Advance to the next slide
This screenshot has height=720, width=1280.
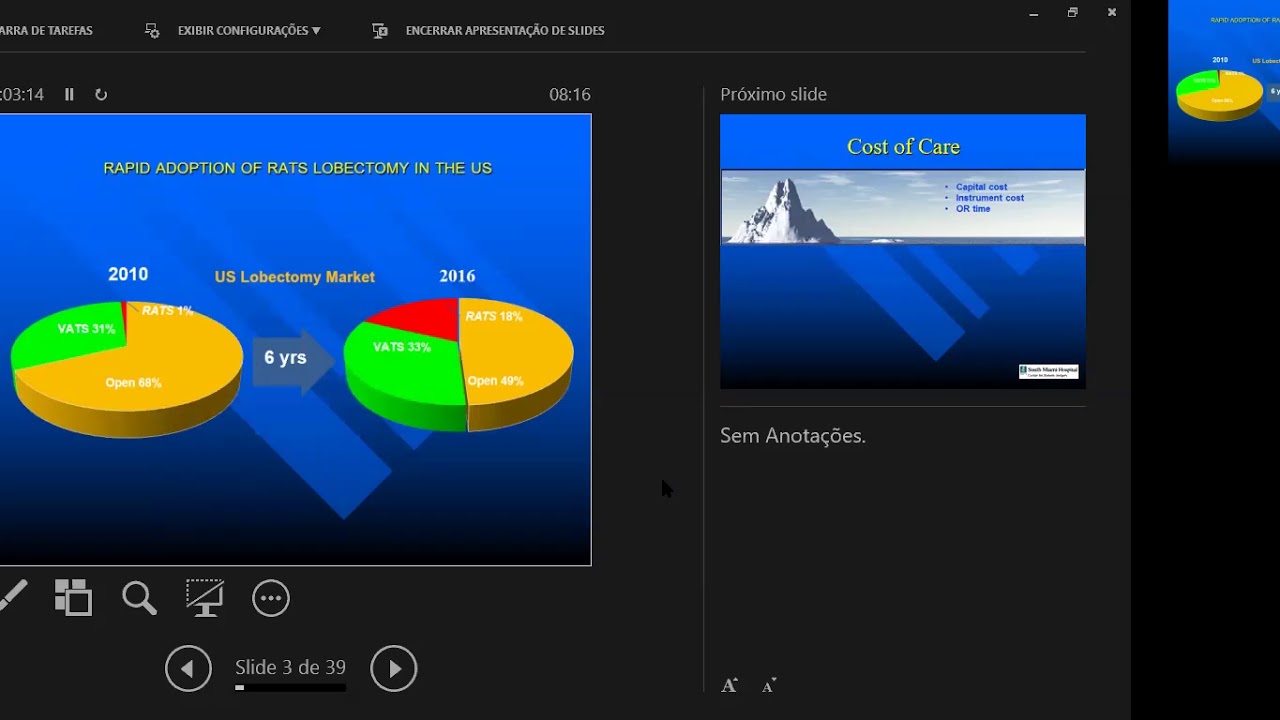pos(394,668)
